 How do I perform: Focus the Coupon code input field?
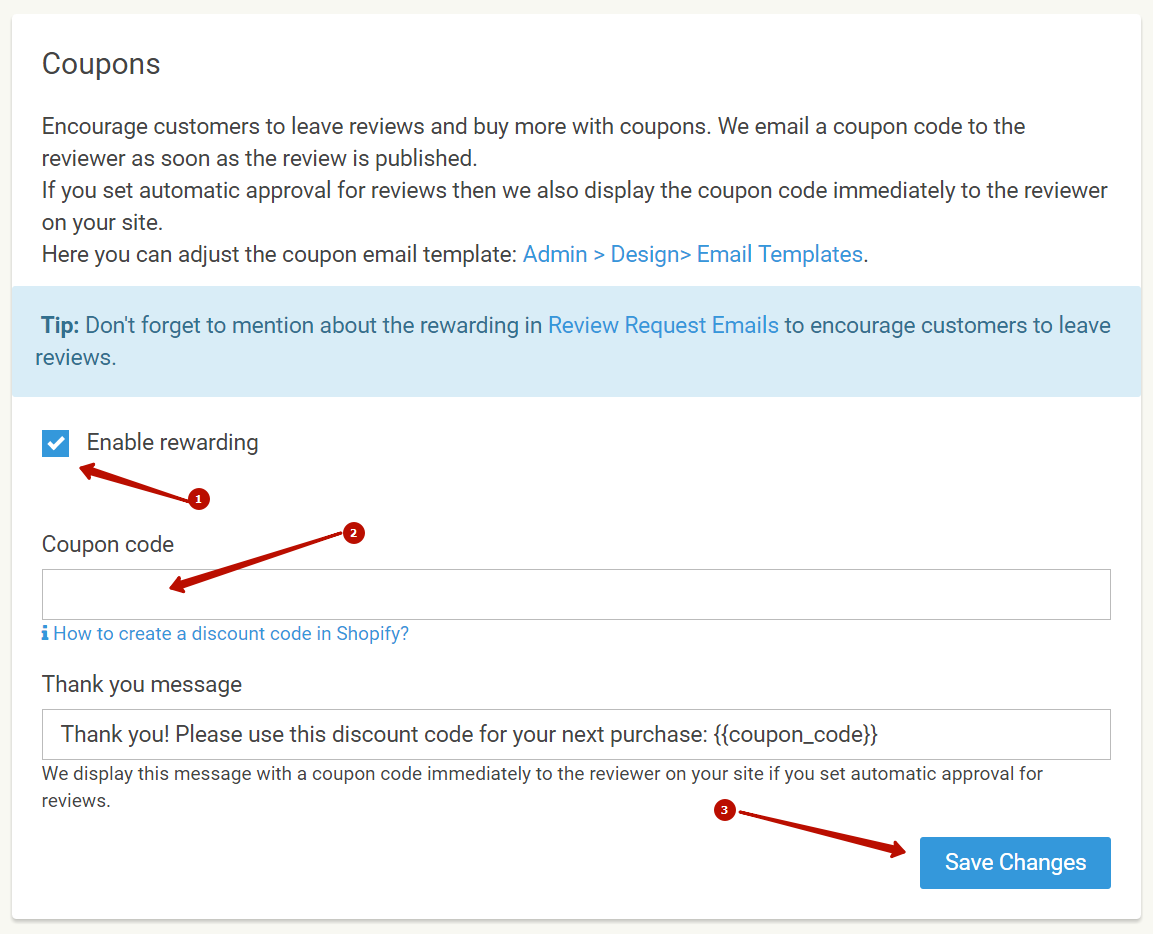(576, 594)
